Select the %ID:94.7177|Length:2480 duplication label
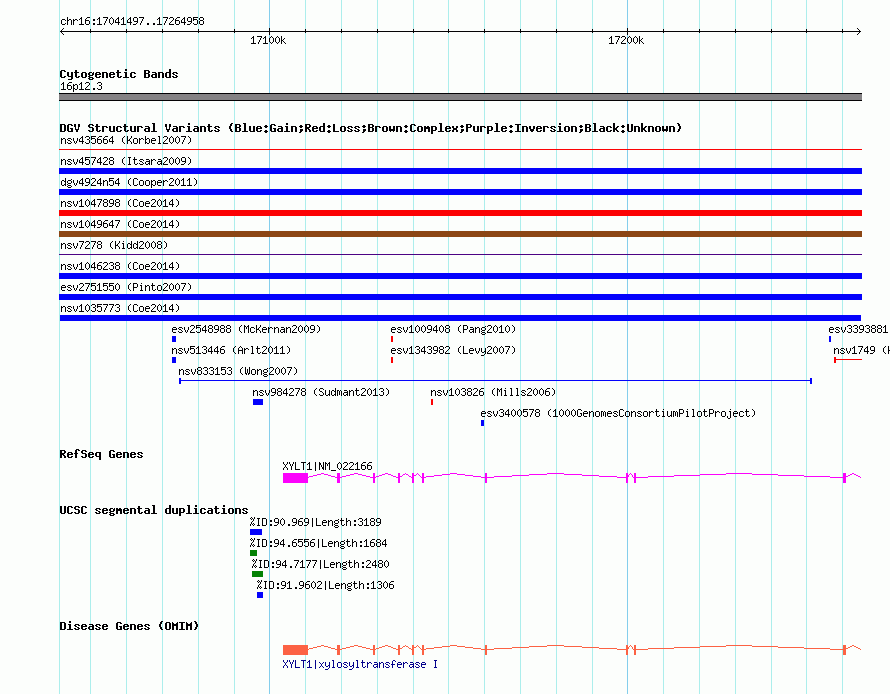This screenshot has width=890, height=694. (321, 564)
